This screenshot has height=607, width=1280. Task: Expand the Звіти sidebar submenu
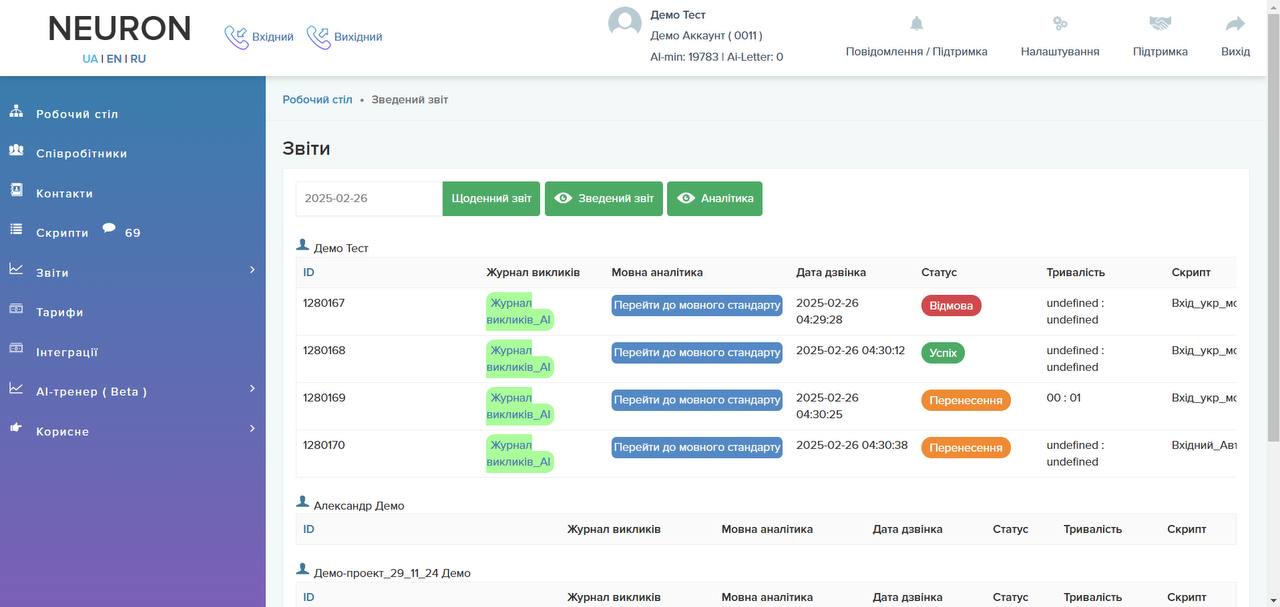pyautogui.click(x=252, y=270)
